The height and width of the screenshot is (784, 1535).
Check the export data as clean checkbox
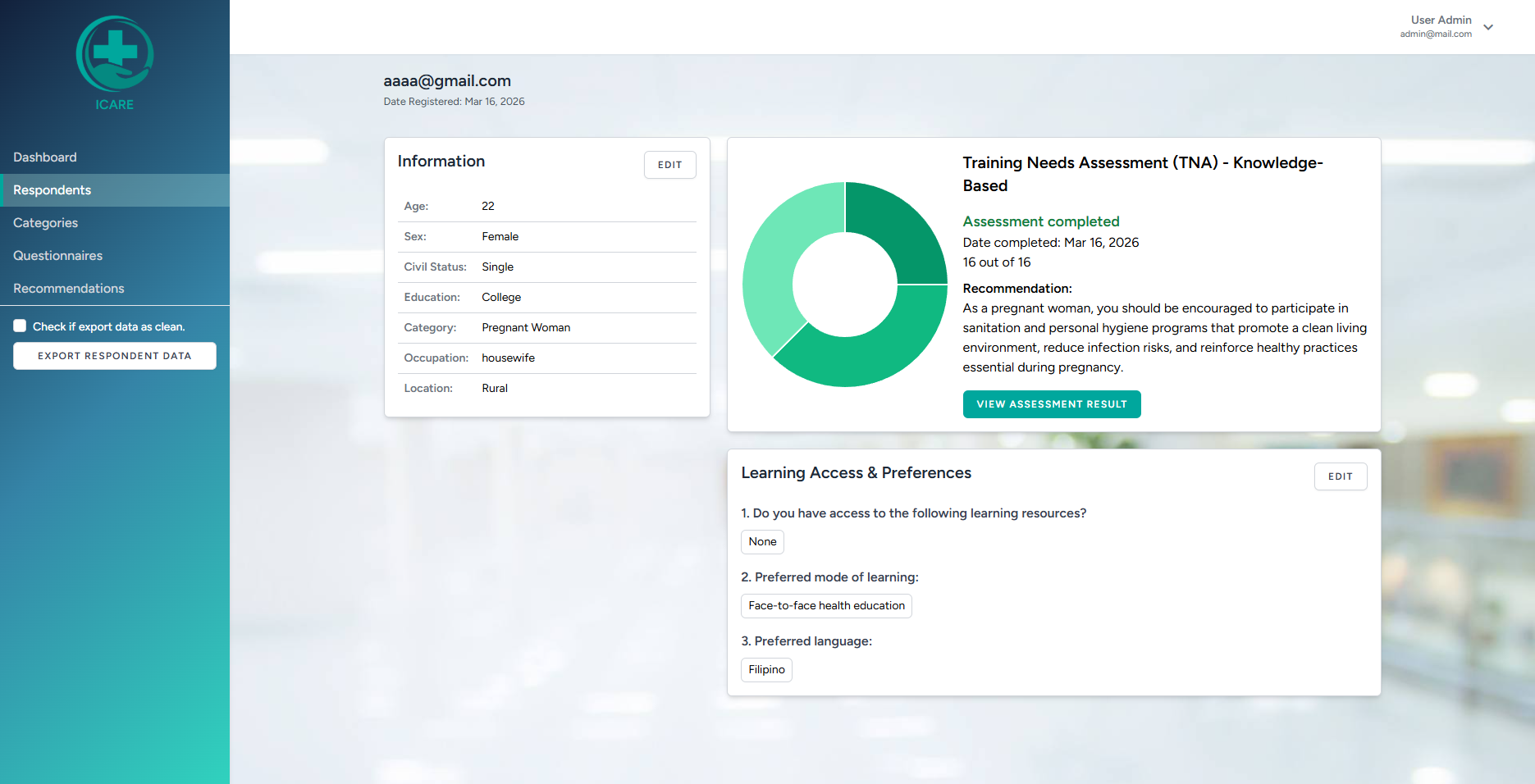[x=19, y=326]
